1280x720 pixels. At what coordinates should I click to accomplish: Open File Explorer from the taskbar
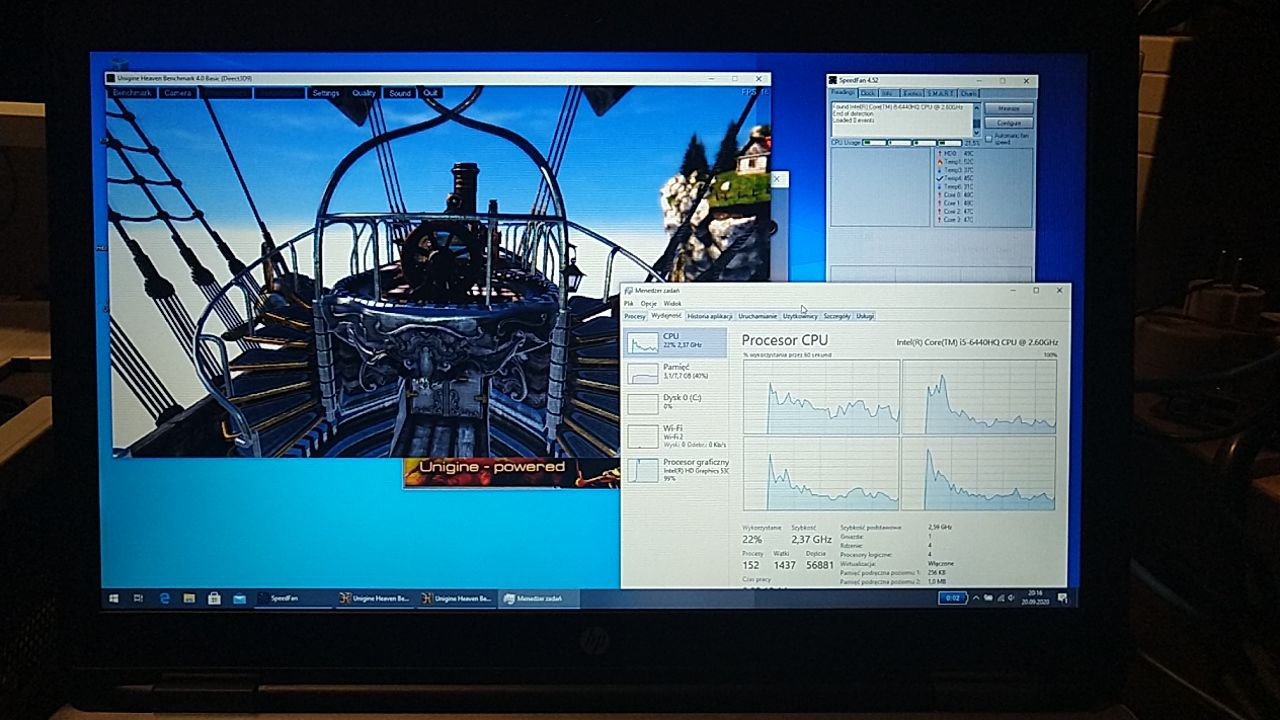click(x=189, y=598)
